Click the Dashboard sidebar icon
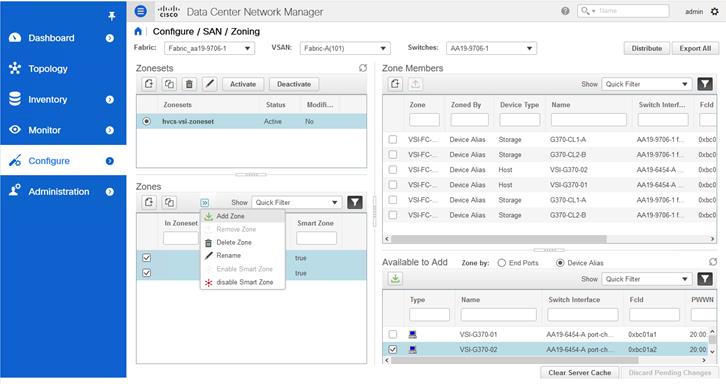 click(x=15, y=38)
